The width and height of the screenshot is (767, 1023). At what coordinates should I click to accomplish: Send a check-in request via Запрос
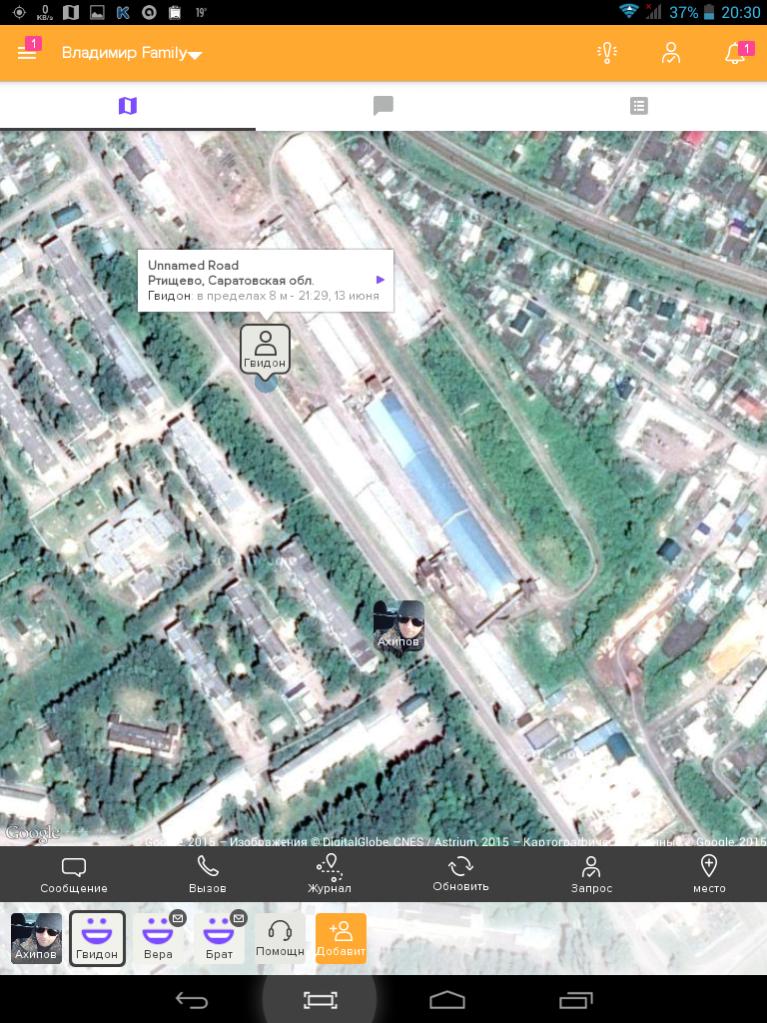coord(591,874)
